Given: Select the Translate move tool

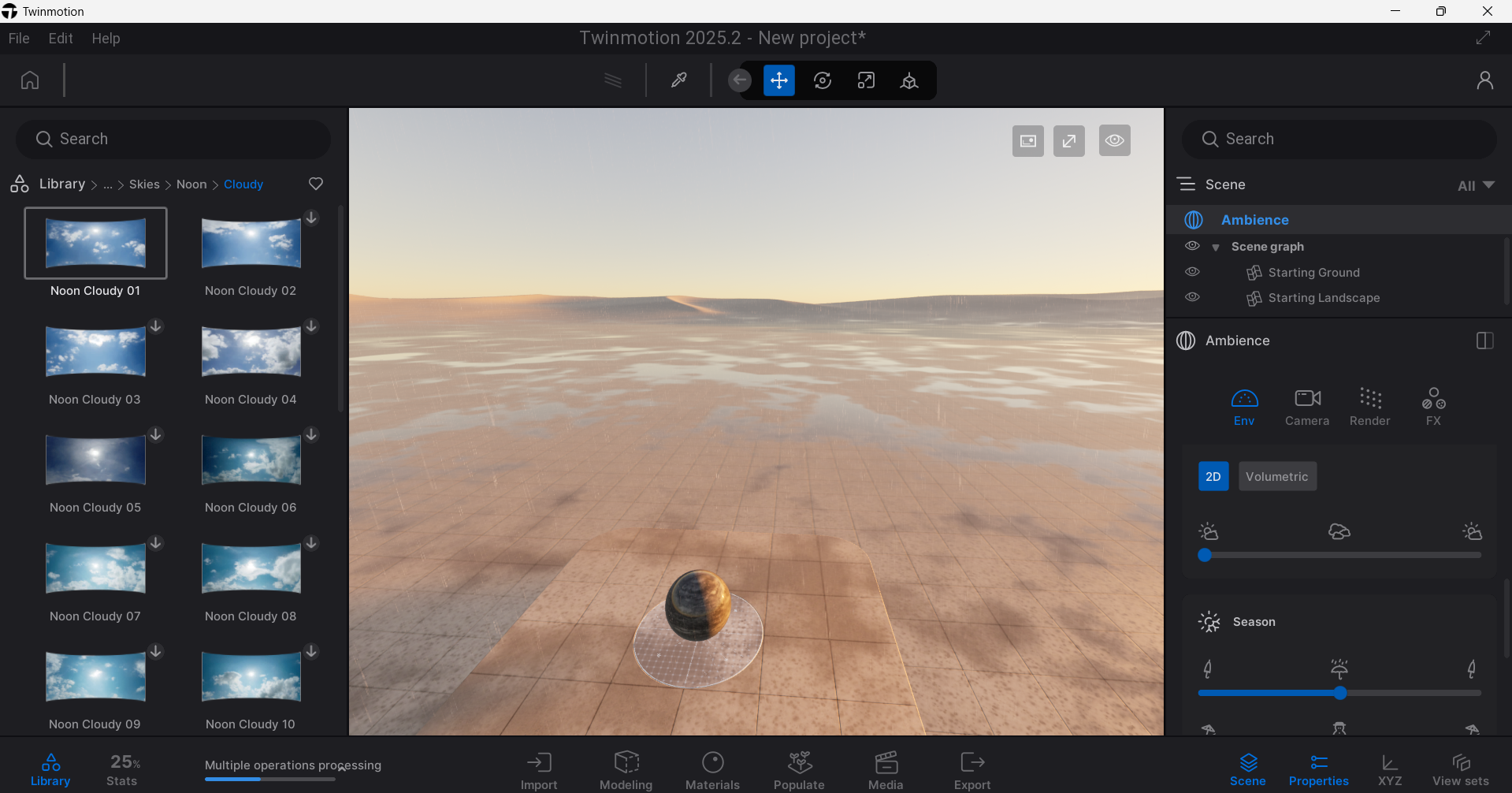Looking at the screenshot, I should tap(778, 80).
